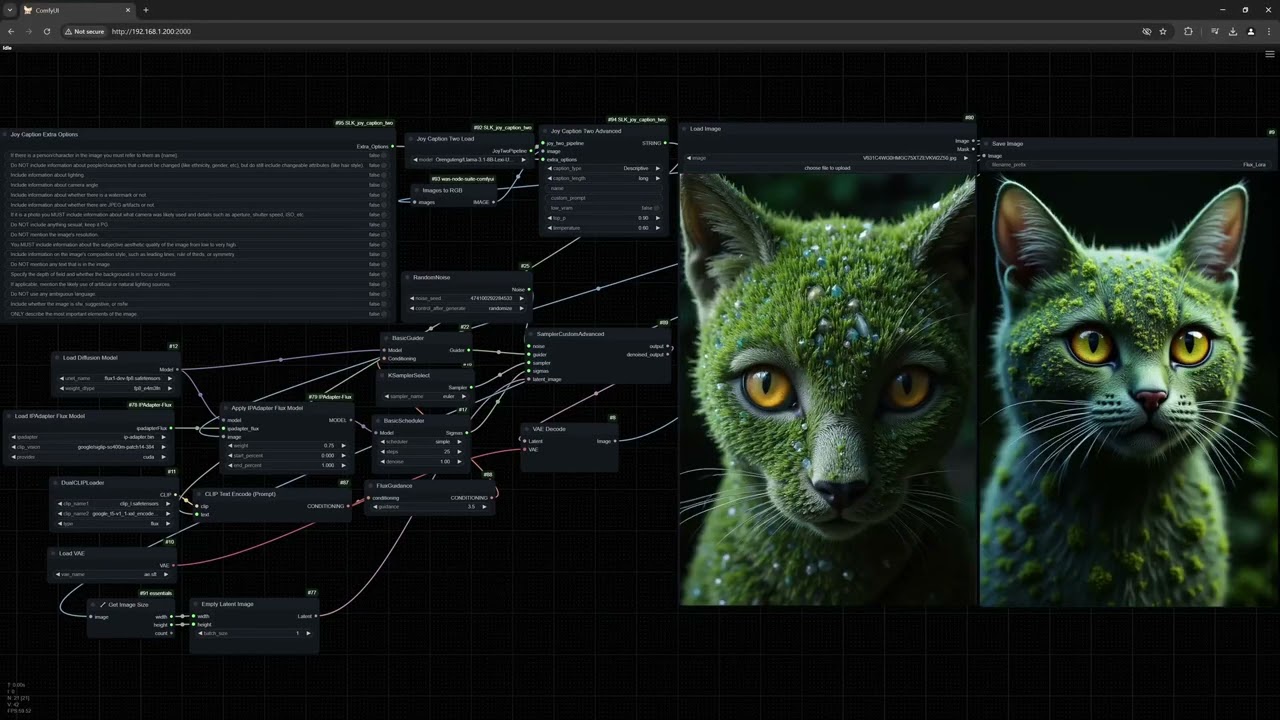Toggle 'ONLY describe the most important elements'

point(198,314)
